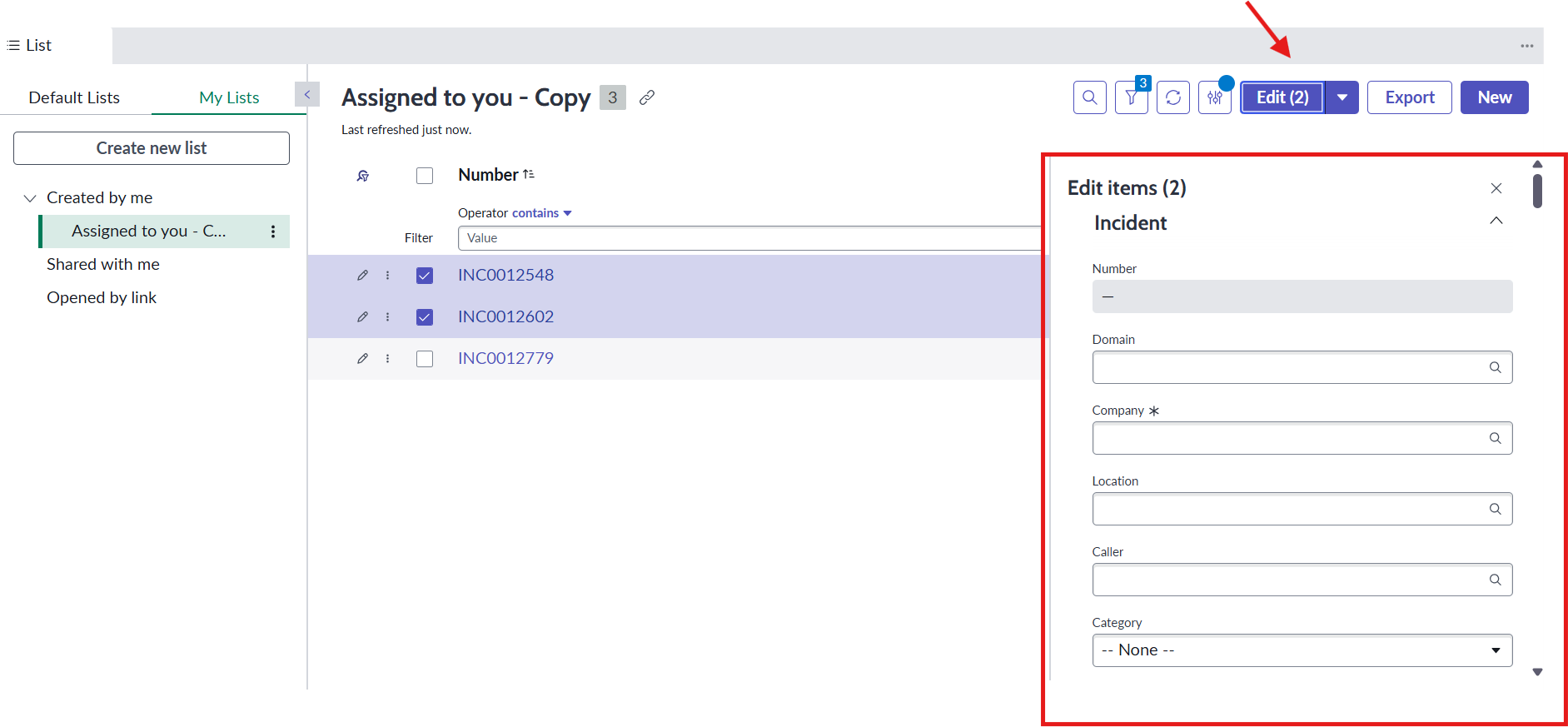
Task: Open incident INC0012779 link
Action: click(505, 359)
